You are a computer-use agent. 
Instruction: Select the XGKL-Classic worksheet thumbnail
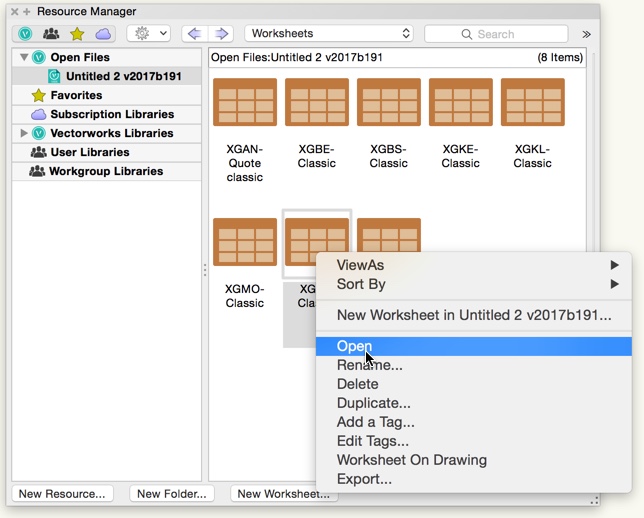(x=533, y=102)
